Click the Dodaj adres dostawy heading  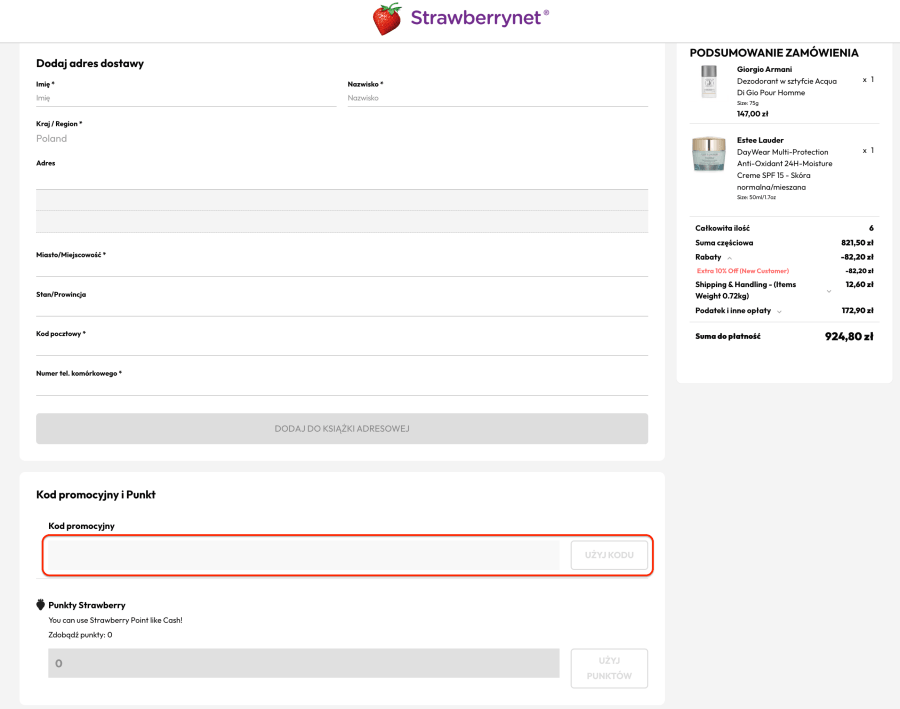[x=90, y=63]
